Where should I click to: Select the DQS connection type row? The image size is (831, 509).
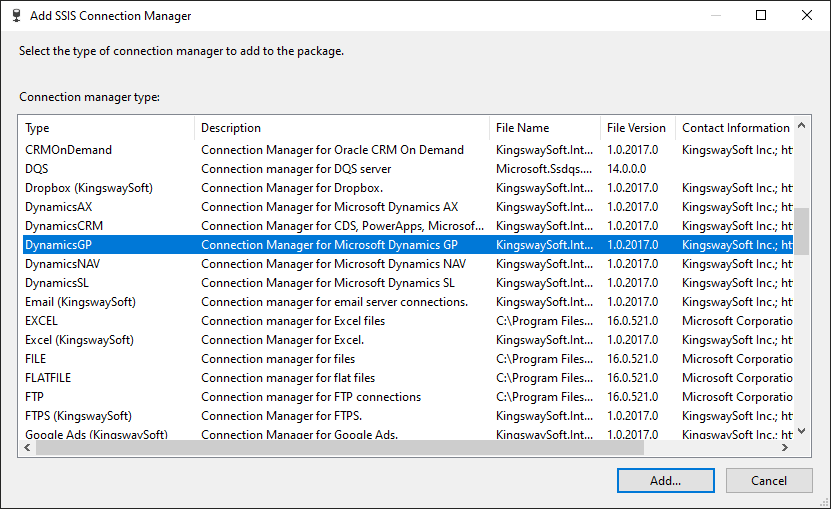408,169
